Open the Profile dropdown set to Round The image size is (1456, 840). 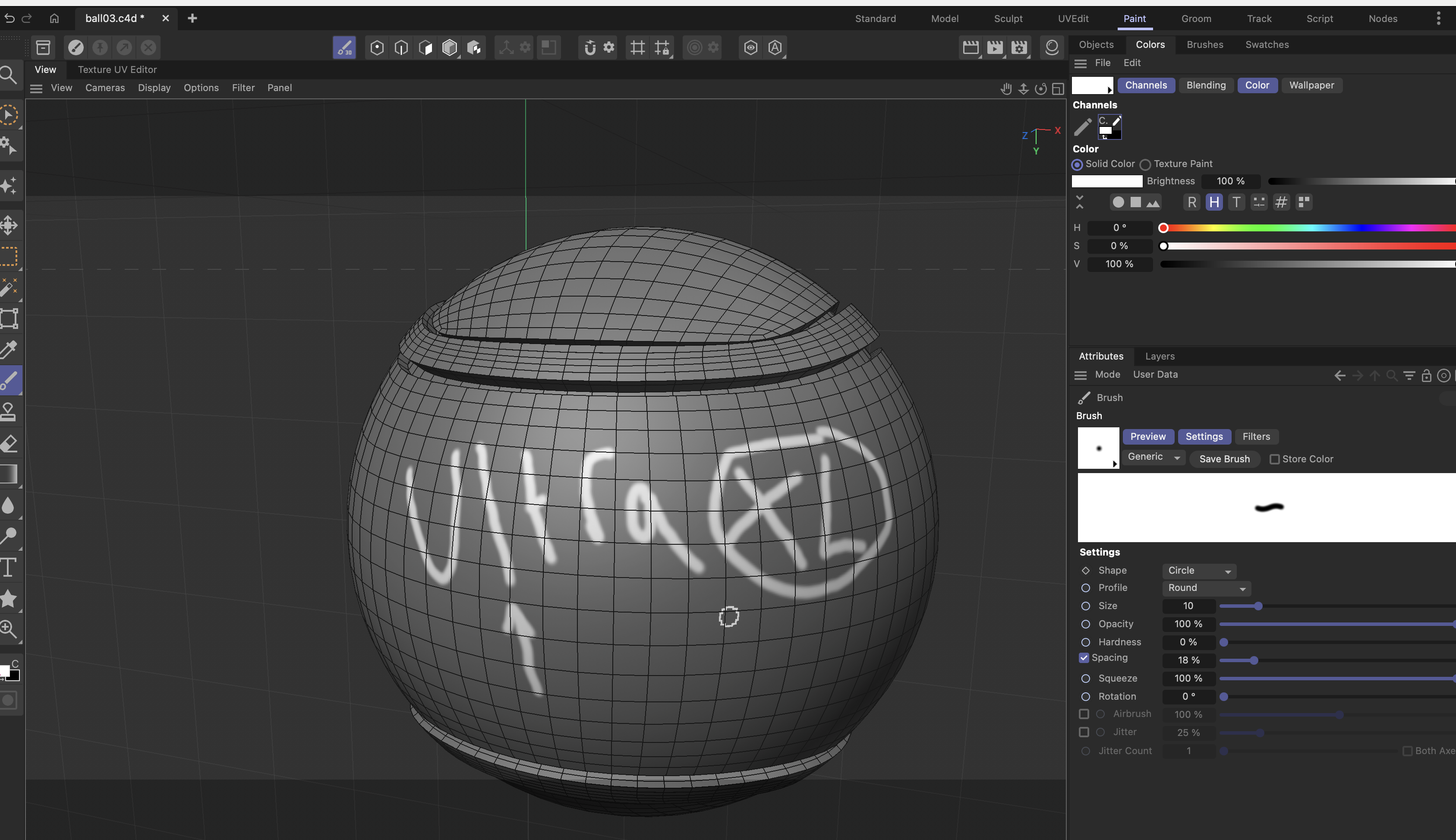(x=1206, y=588)
